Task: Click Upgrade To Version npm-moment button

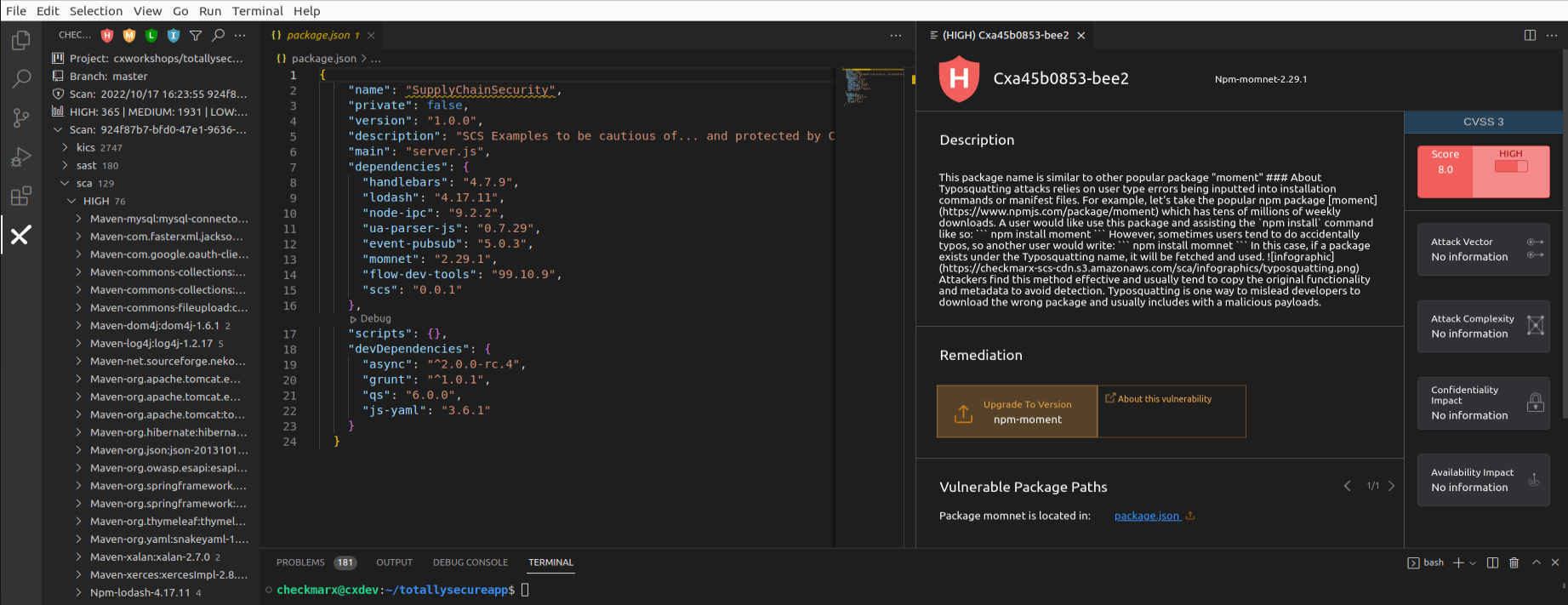Action: coord(1017,411)
